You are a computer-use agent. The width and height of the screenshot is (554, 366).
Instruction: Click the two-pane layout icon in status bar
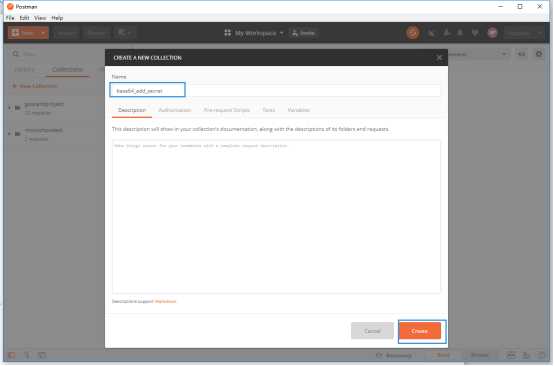pos(511,355)
